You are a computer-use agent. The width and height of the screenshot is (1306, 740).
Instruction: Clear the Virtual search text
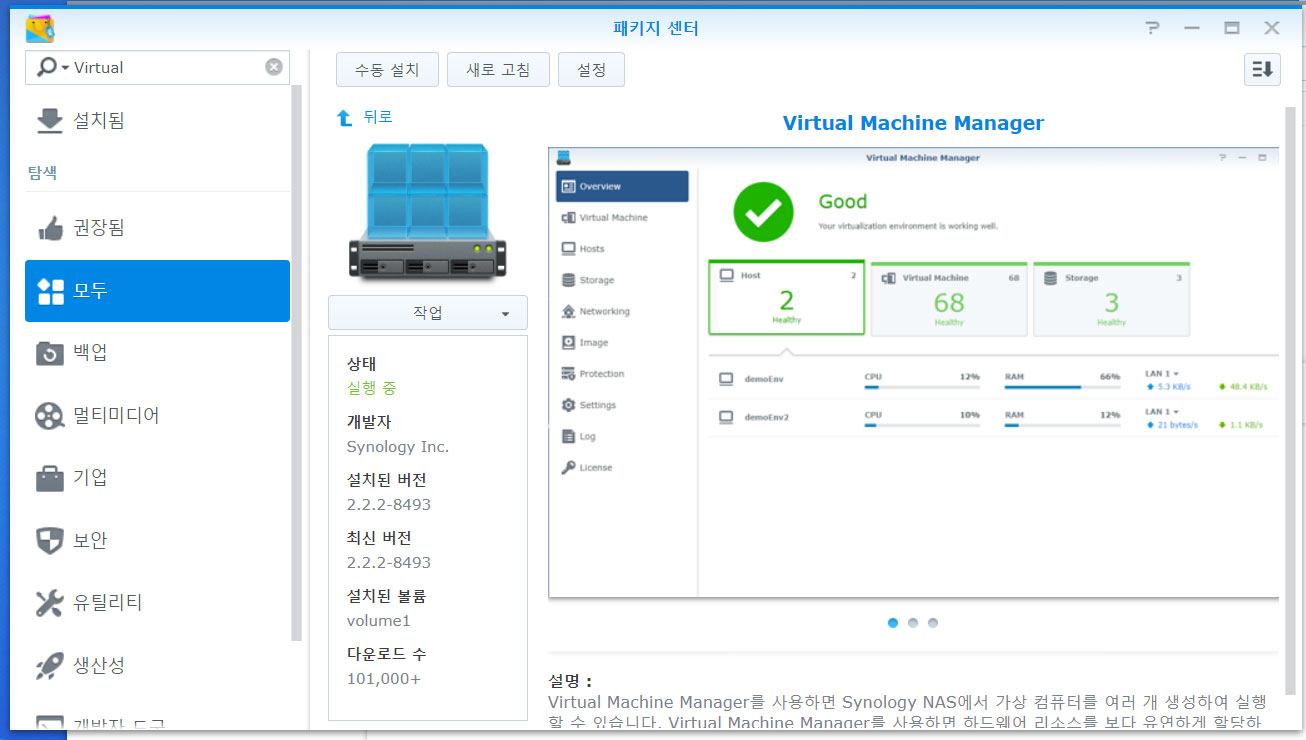[x=273, y=67]
